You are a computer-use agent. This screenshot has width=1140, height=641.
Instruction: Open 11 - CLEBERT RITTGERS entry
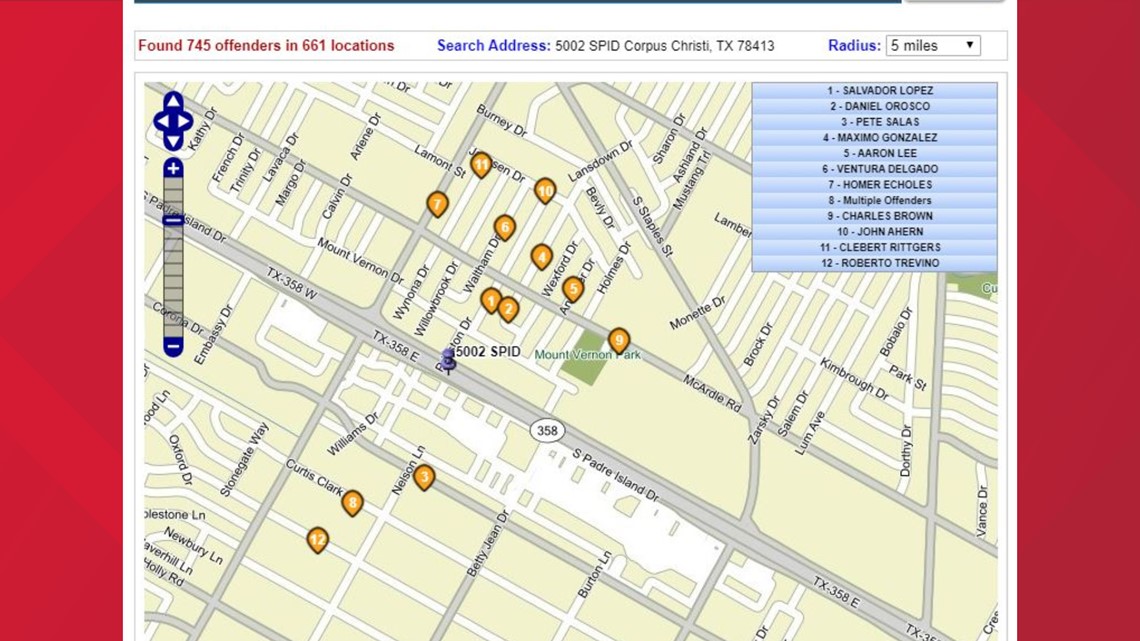pos(875,247)
